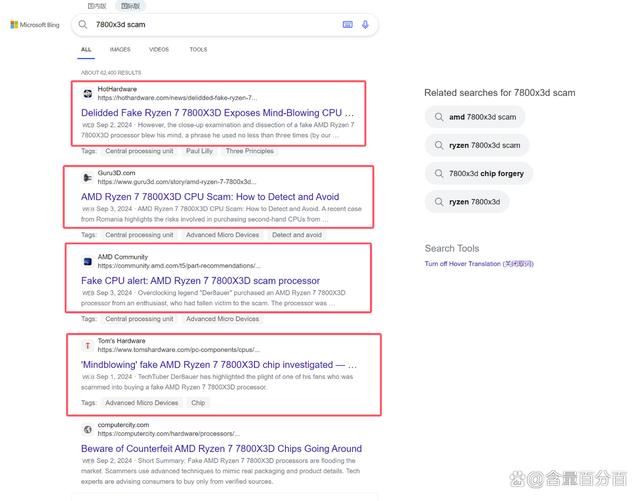Activate voice search microphone icon
The height and width of the screenshot is (501, 640).
pyautogui.click(x=365, y=24)
